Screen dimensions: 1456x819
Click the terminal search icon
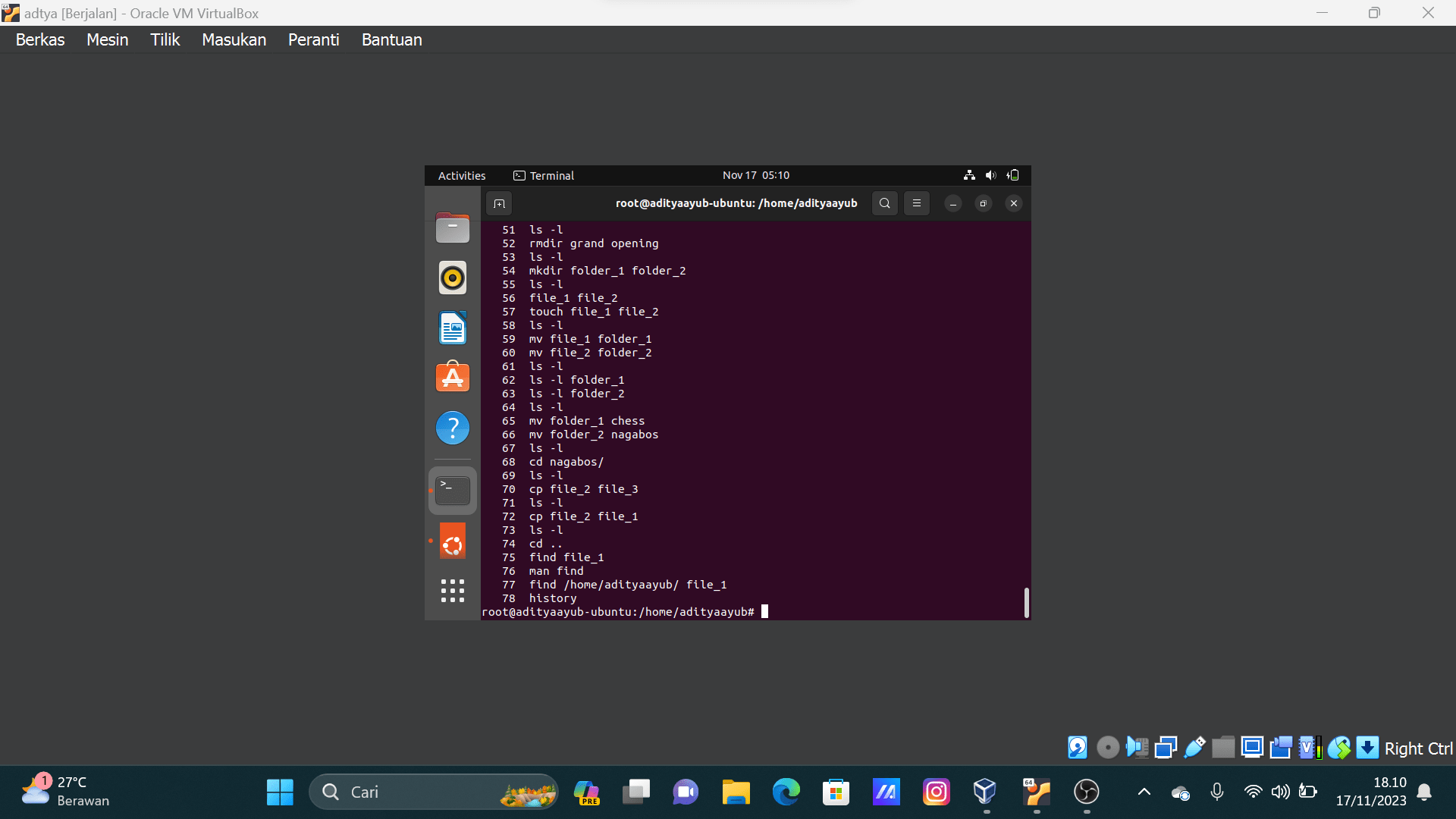pyautogui.click(x=884, y=203)
